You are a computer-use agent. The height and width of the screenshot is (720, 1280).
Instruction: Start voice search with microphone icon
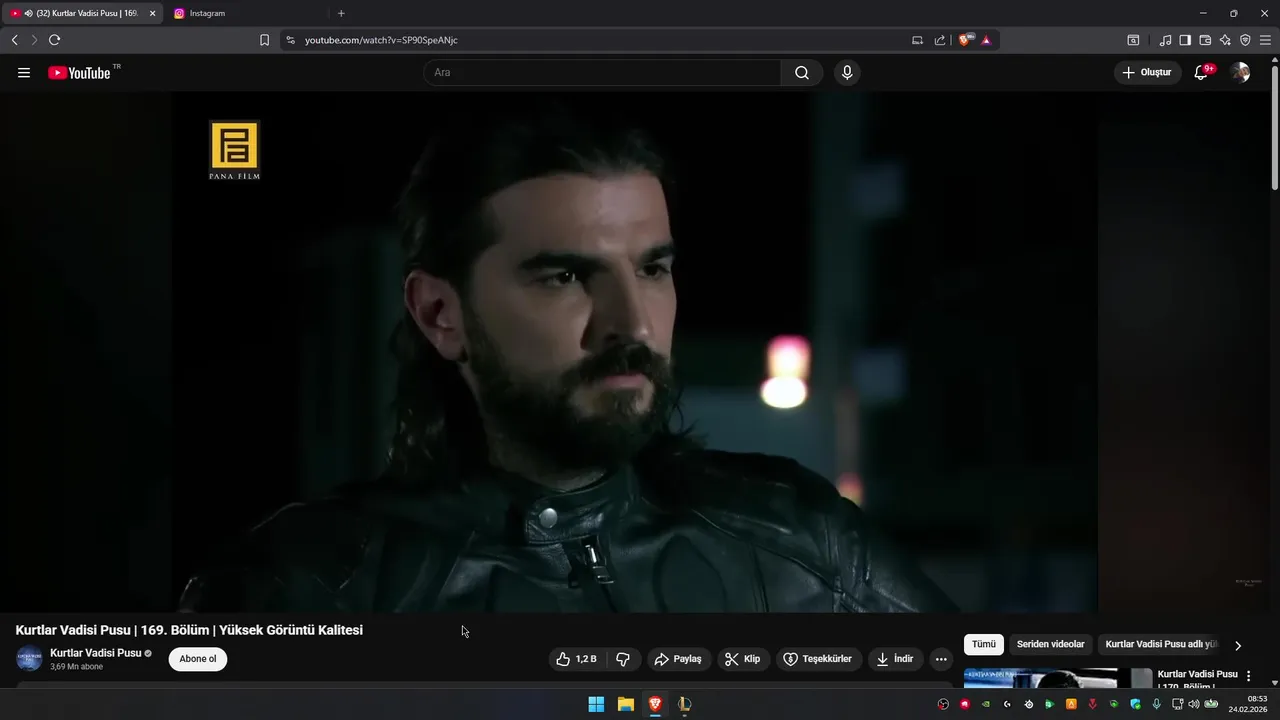(847, 73)
